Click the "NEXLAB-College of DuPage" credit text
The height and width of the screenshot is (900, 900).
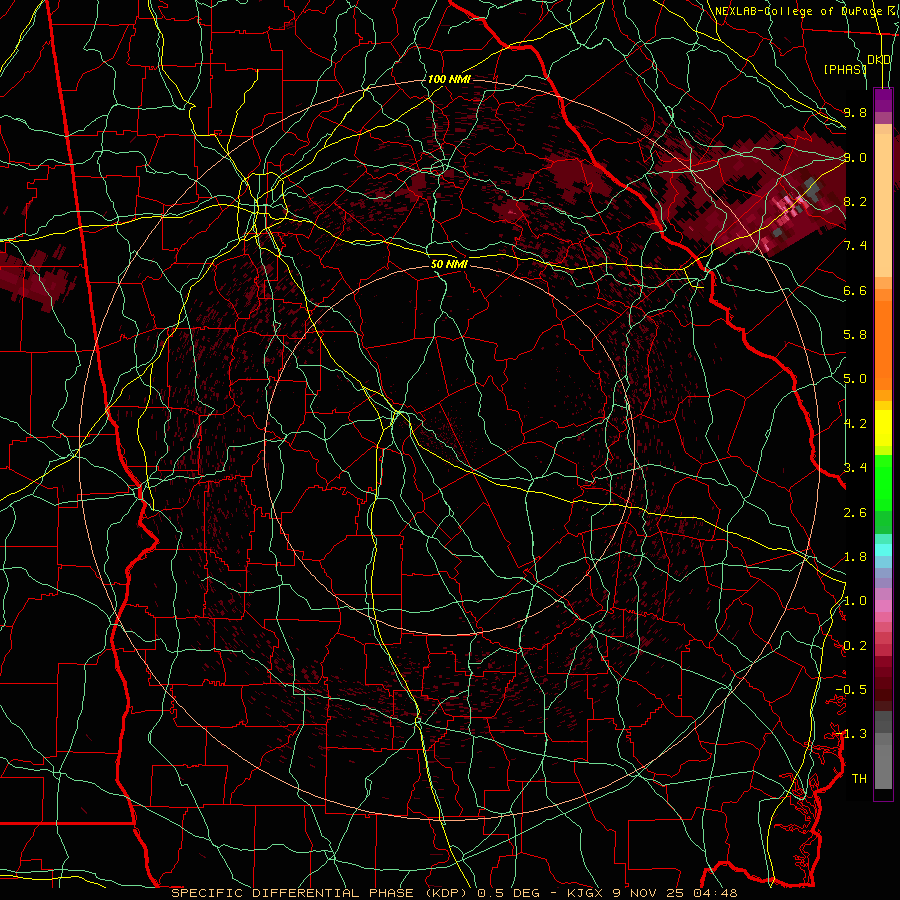click(799, 11)
